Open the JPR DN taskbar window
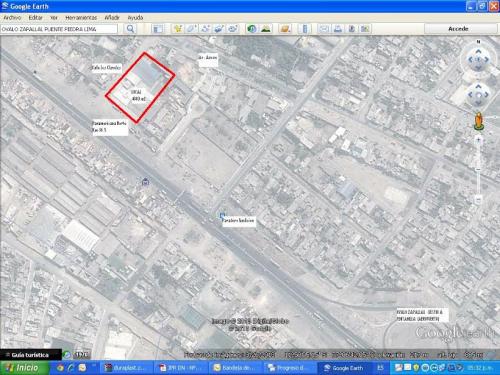Image resolution: width=500 pixels, height=375 pixels. point(180,368)
